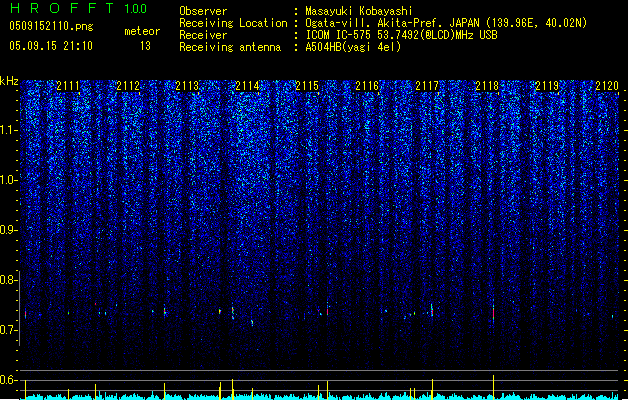Screen dimensions: 629x400
Task: Select observer name Masayuki Kobayashi
Action: (x=359, y=11)
